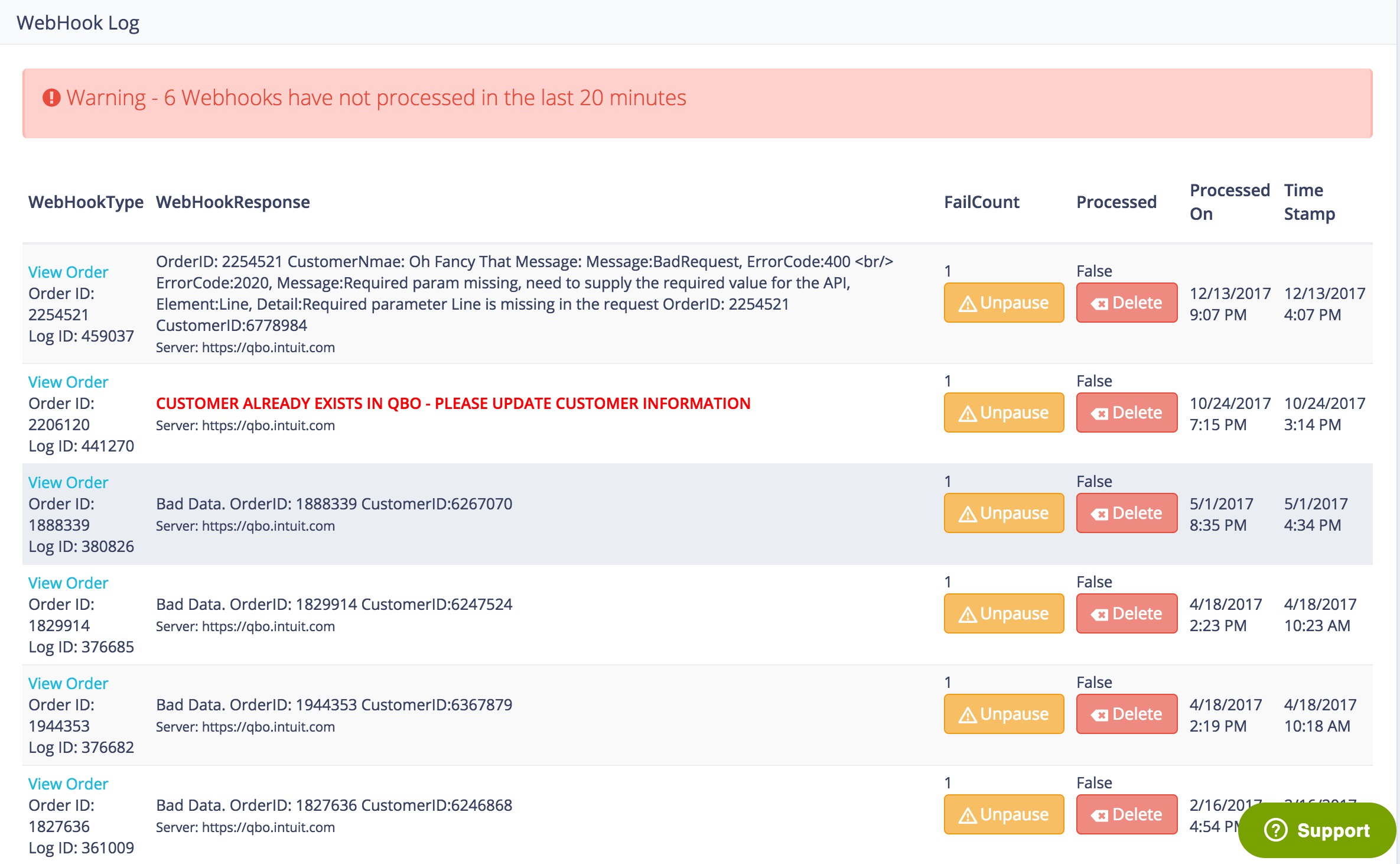Unpause webhook for Order ID 1888339
The image size is (1400, 864).
[x=1003, y=513]
